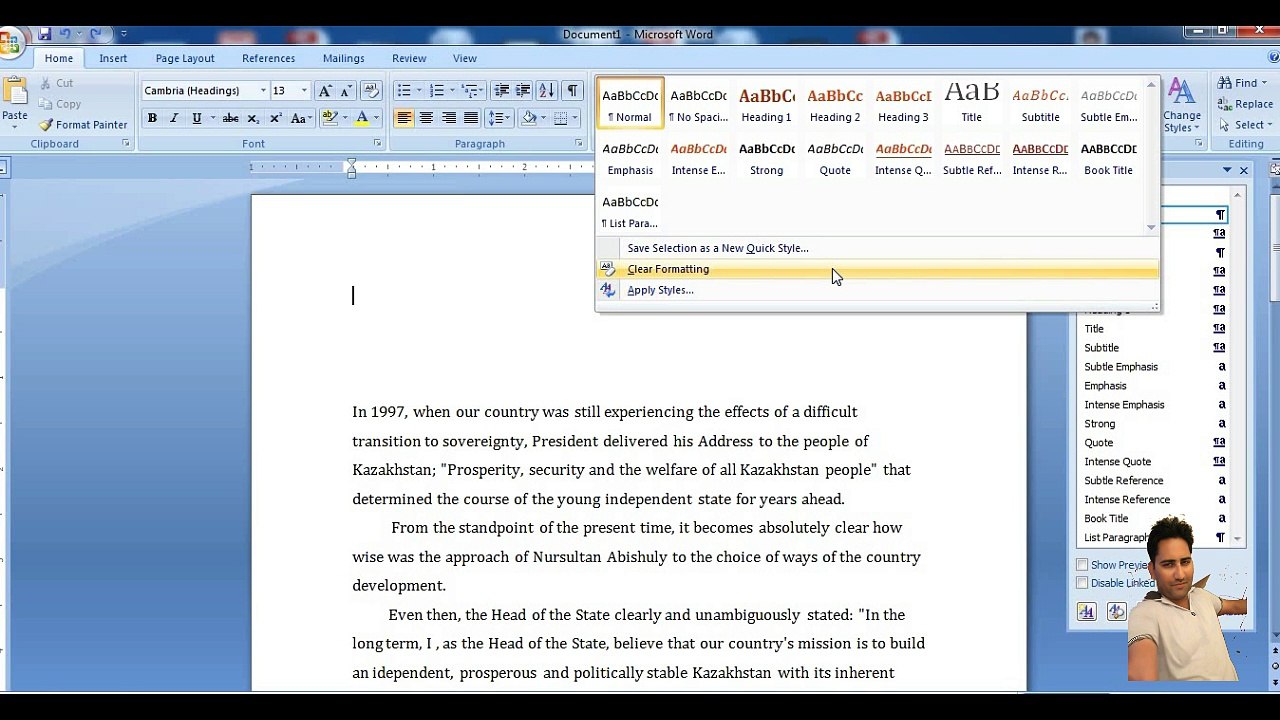Screen dimensions: 1280x720
Task: Center align the paragraph
Action: (426, 118)
